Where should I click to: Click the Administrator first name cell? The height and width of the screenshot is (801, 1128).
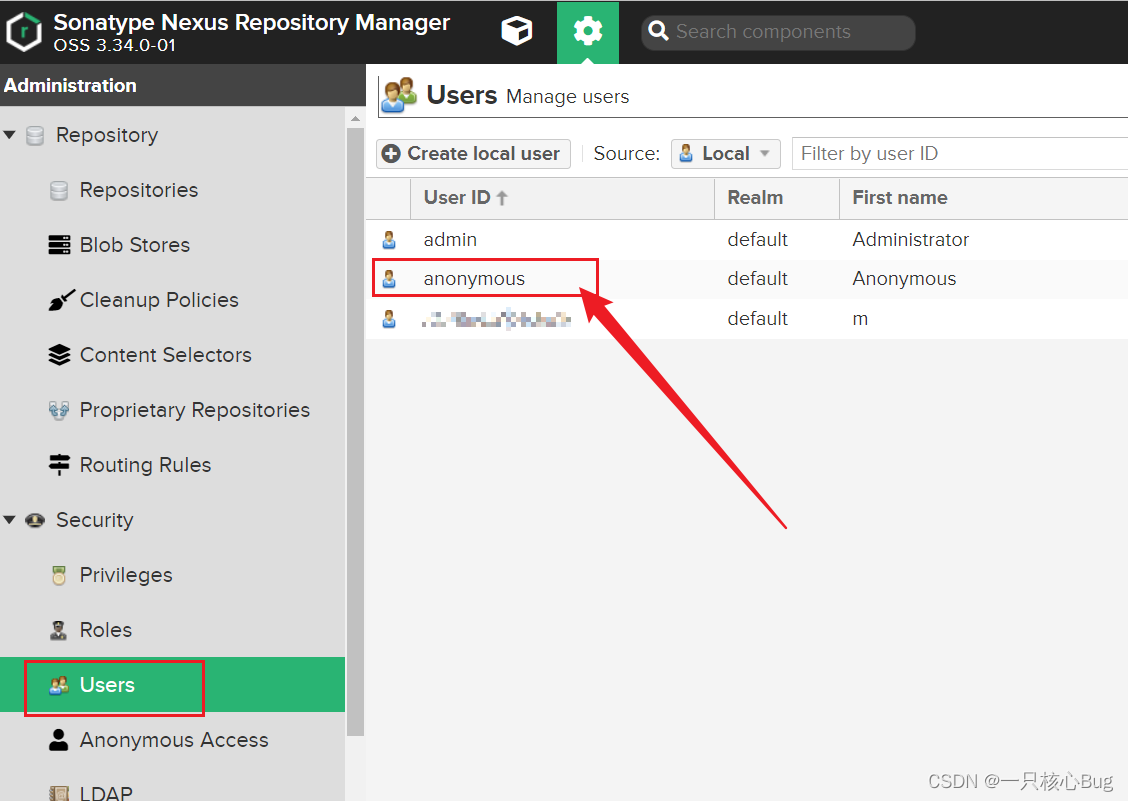(x=911, y=240)
